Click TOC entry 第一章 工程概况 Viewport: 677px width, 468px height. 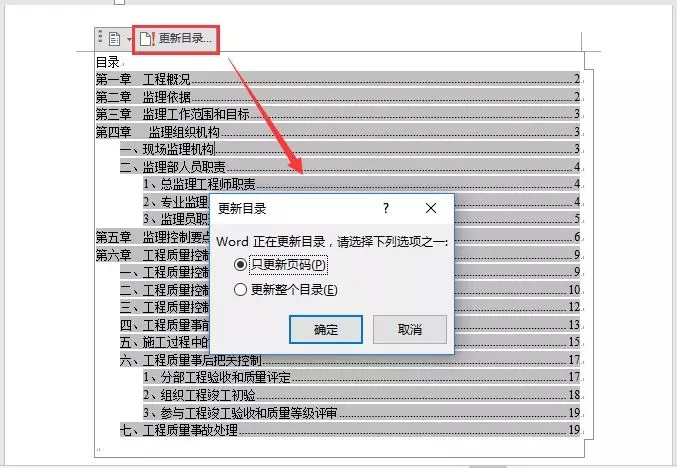click(x=338, y=79)
